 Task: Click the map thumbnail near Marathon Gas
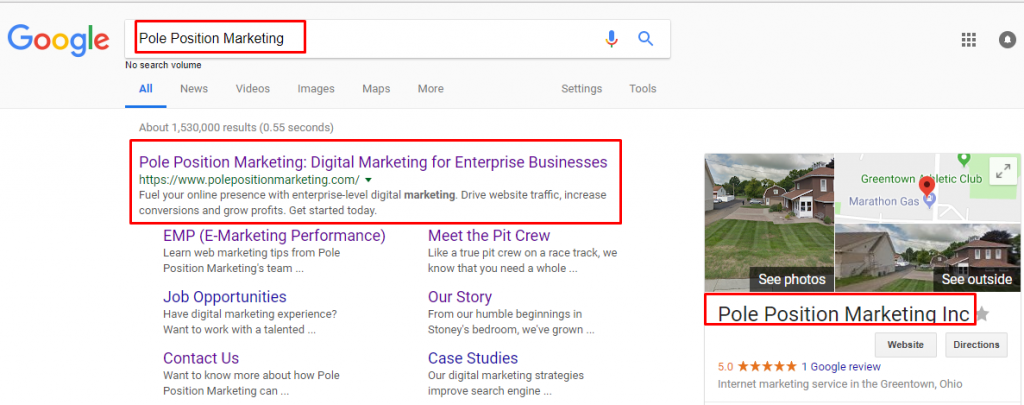pyautogui.click(x=927, y=188)
